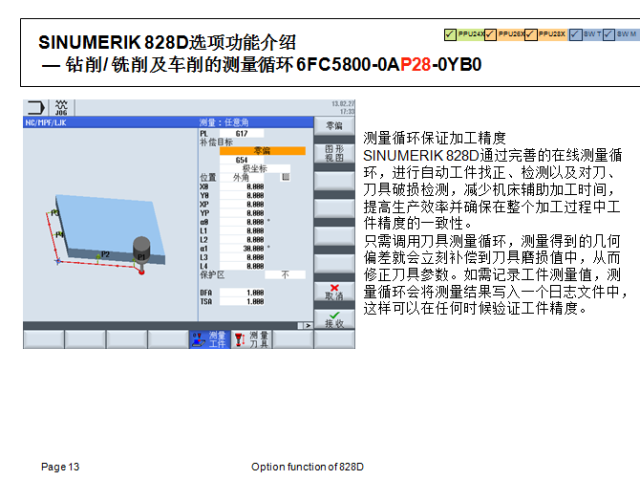This screenshot has width=640, height=480.
Task: Click the DFA value field
Action: point(242,293)
